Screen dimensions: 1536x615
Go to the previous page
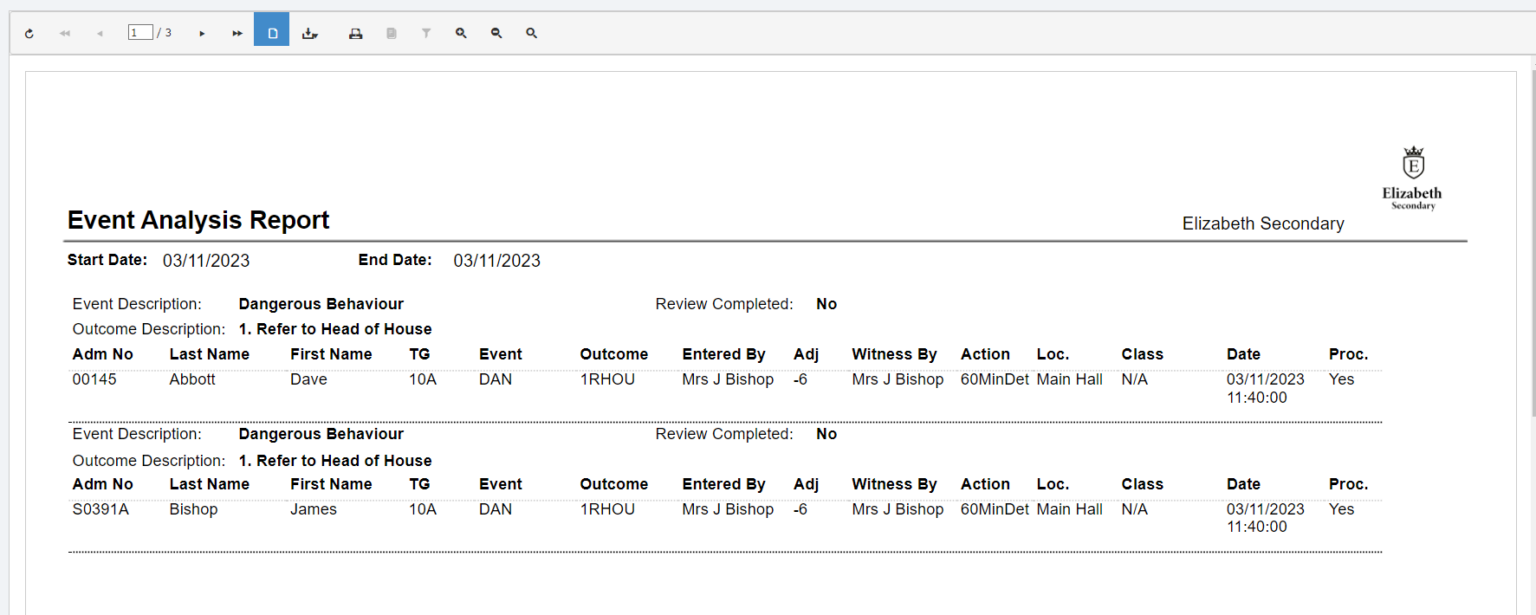tap(99, 32)
